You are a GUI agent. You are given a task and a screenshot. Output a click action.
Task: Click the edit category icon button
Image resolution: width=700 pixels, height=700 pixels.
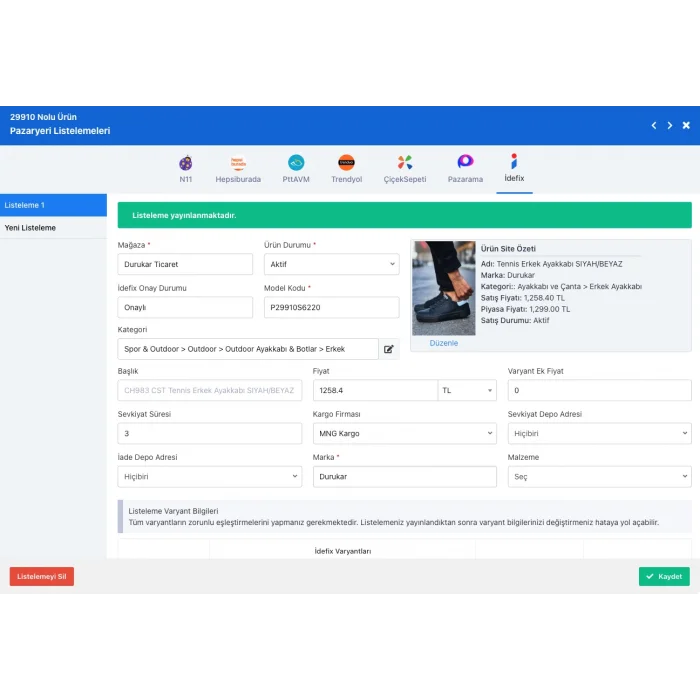pos(389,349)
